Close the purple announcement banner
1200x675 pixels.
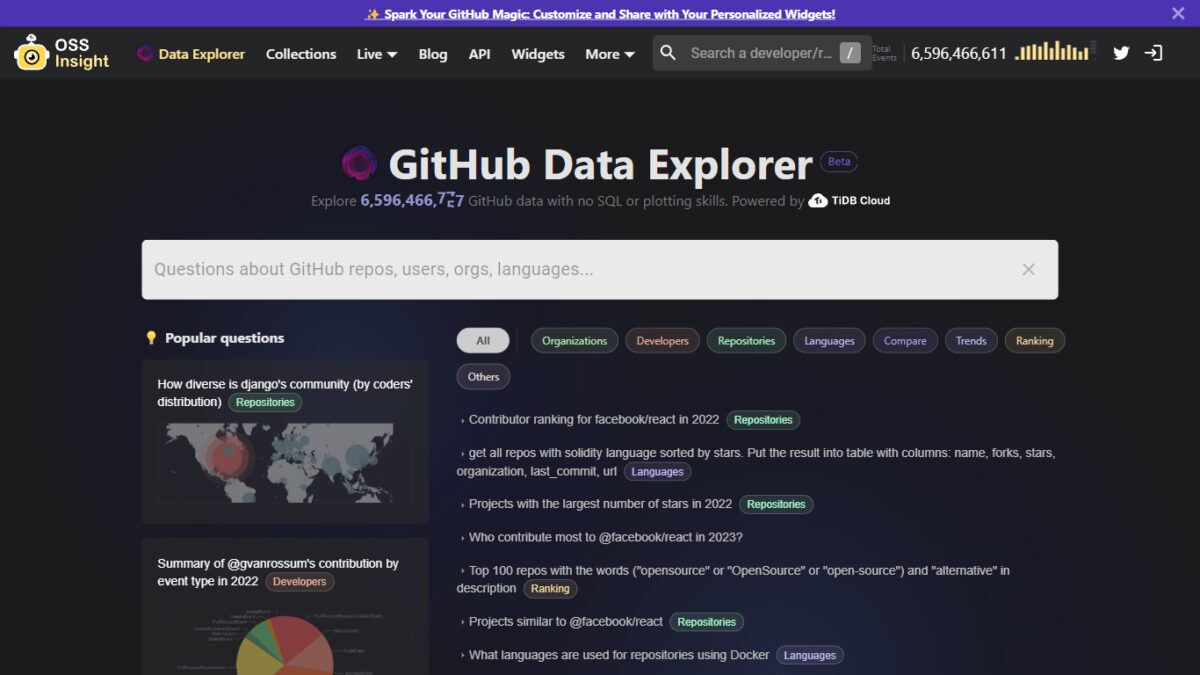click(x=1178, y=14)
